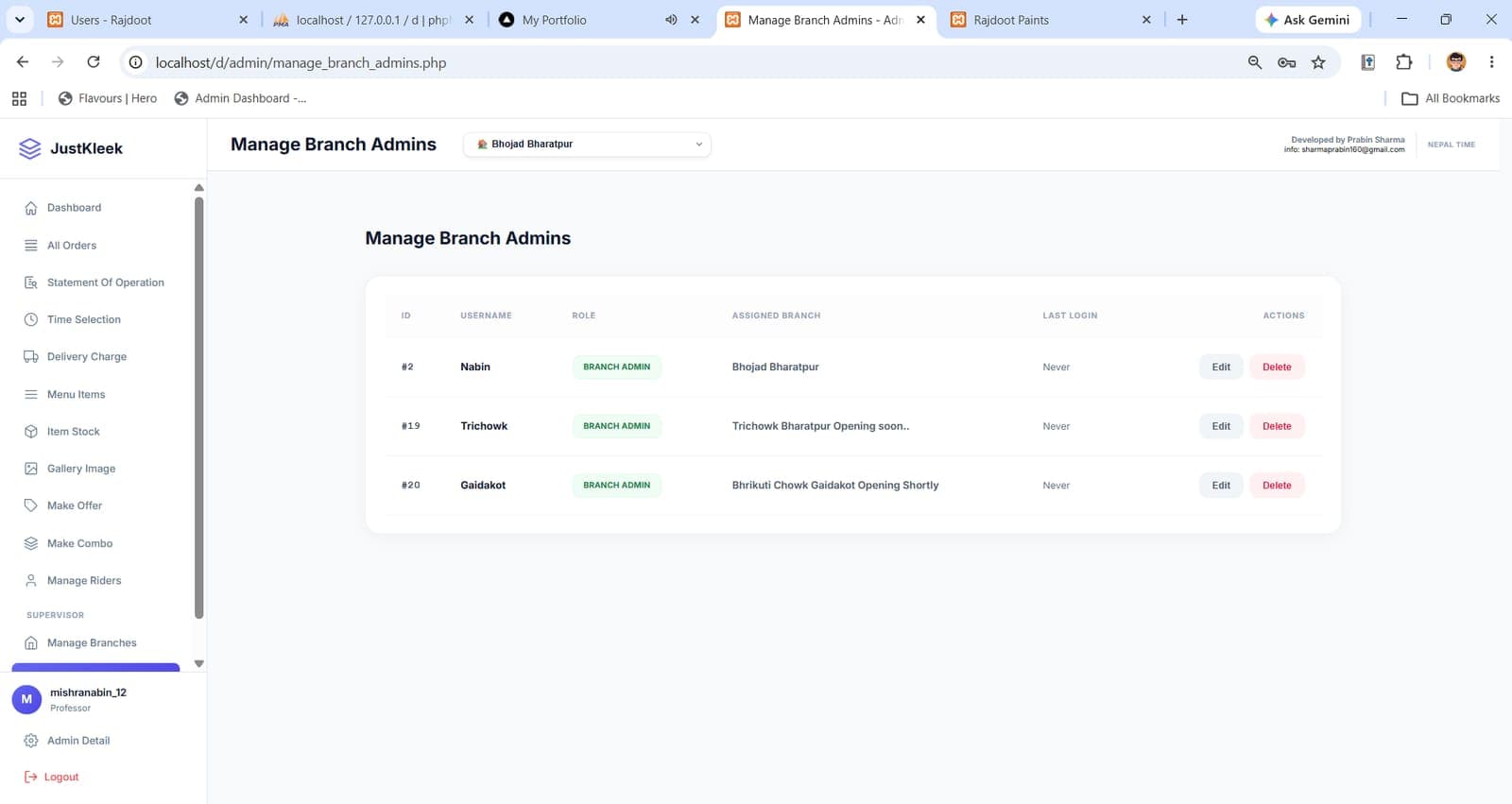The height and width of the screenshot is (804, 1512).
Task: Click the Admin Detail gear icon
Action: 31,741
